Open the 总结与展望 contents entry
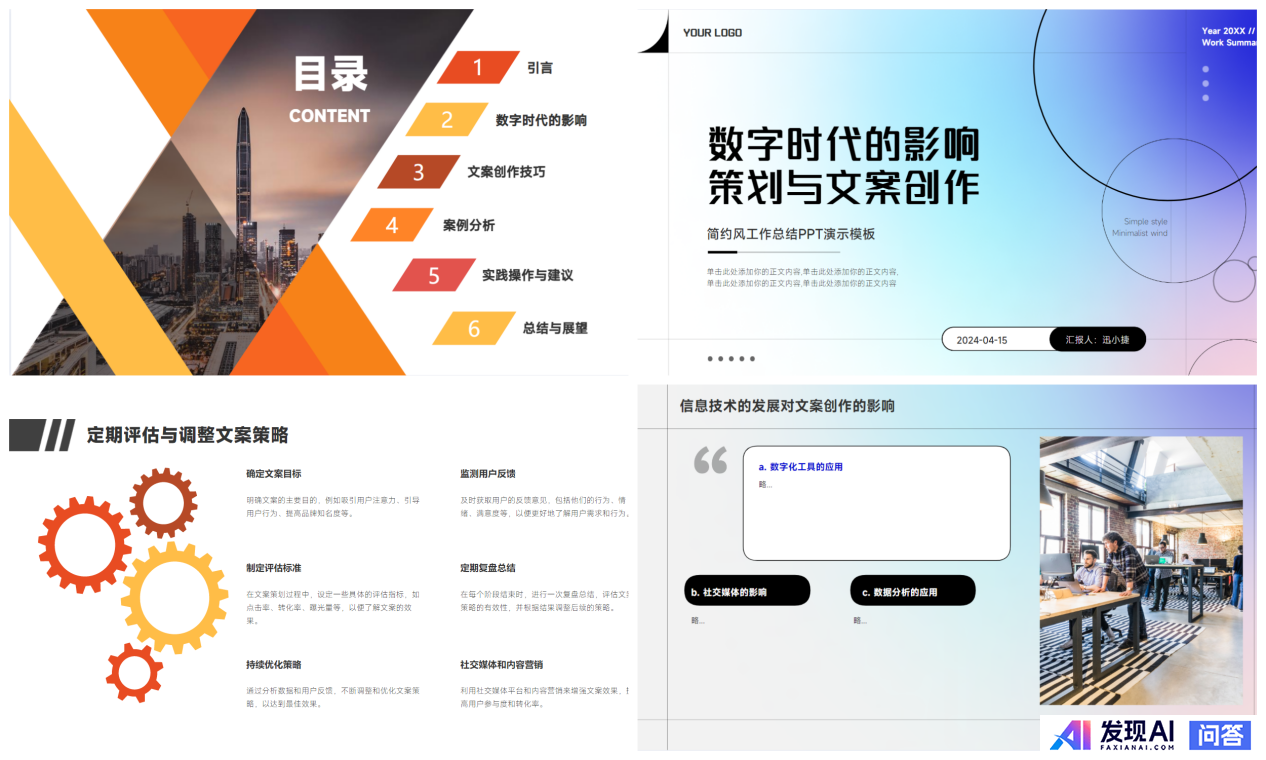 point(555,328)
